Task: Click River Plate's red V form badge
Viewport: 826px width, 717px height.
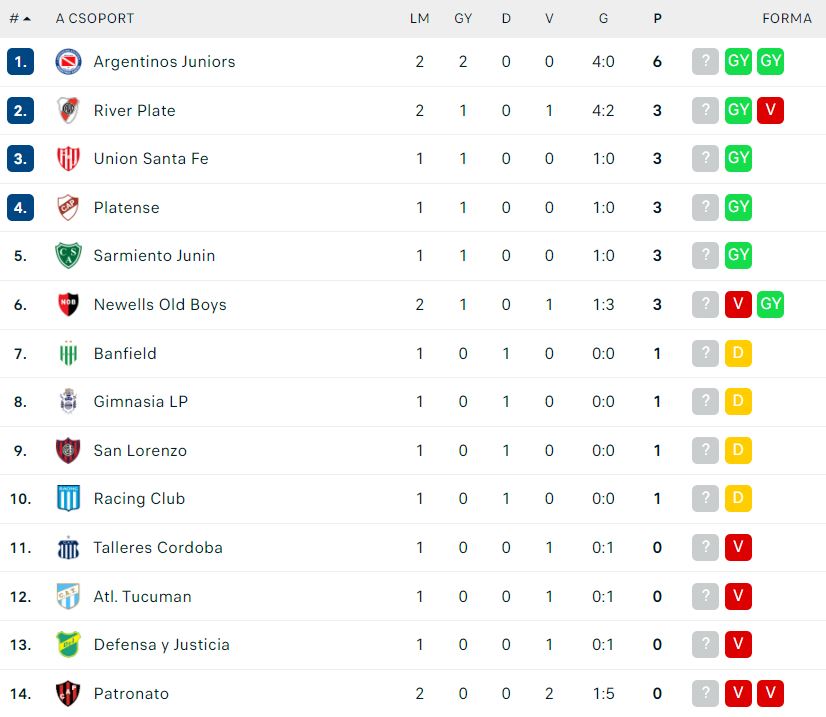Action: tap(770, 110)
